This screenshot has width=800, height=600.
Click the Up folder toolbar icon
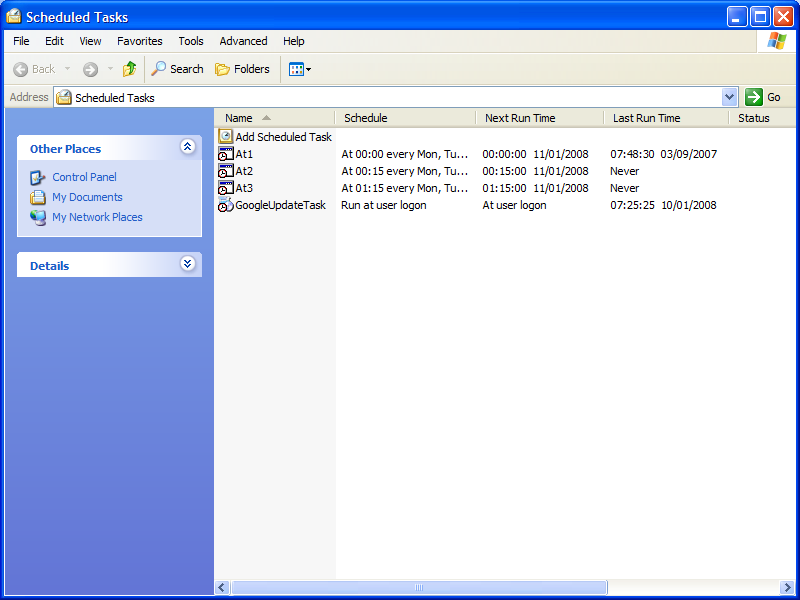[x=129, y=69]
